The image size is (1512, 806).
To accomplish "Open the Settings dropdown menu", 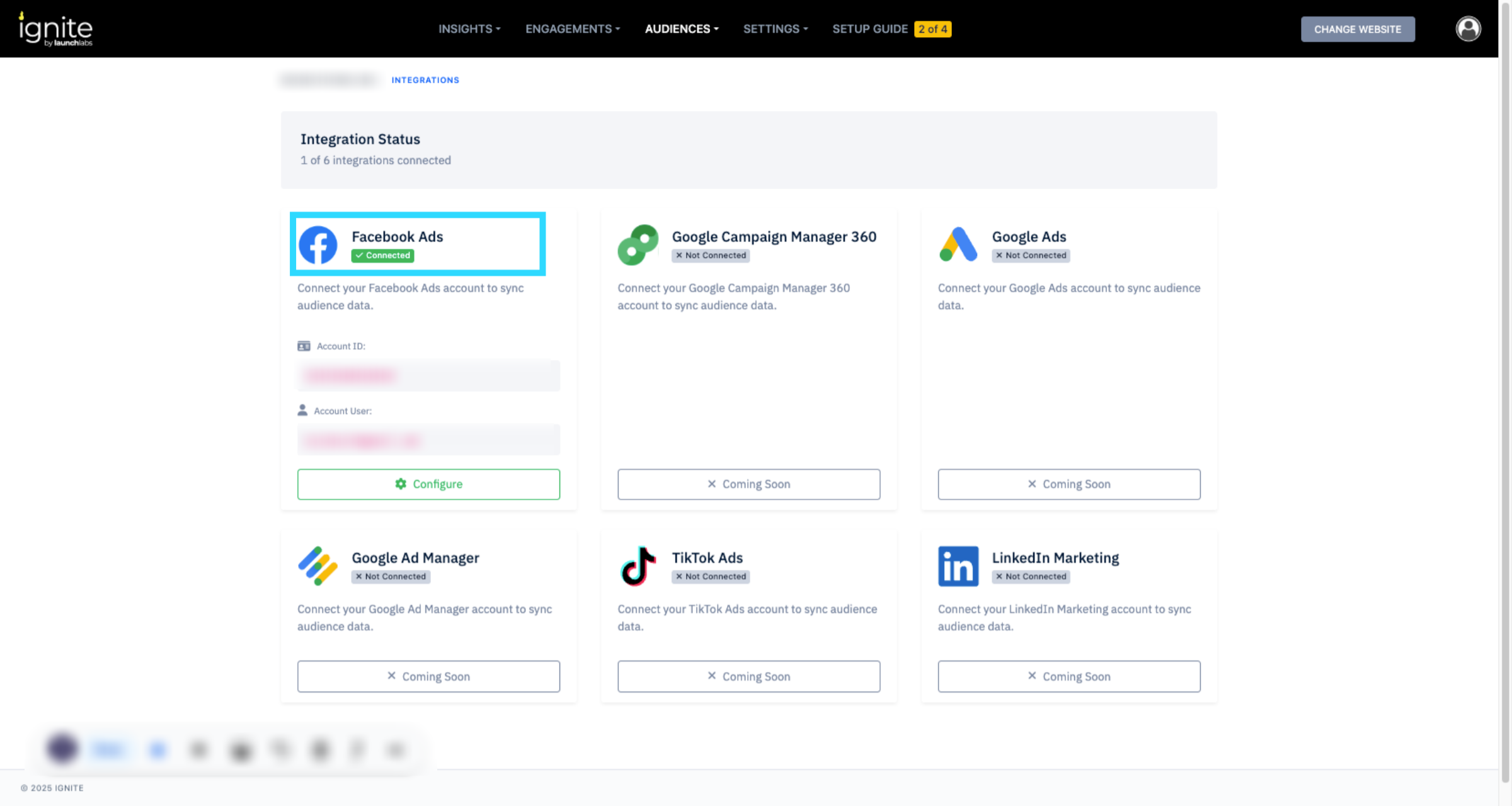I will tap(776, 29).
